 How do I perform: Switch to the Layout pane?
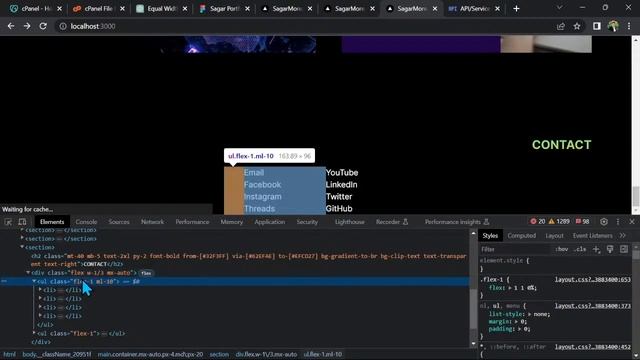(554, 236)
